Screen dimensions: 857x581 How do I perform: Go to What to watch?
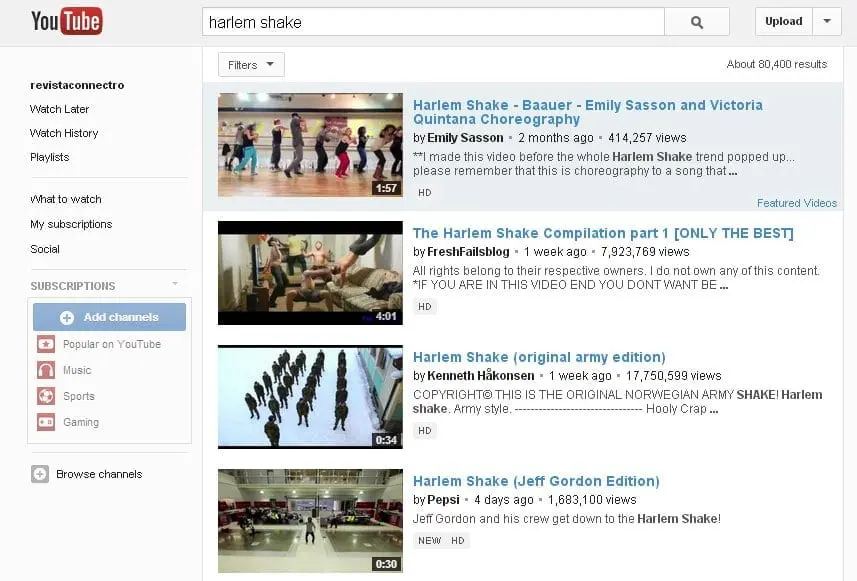pos(66,199)
